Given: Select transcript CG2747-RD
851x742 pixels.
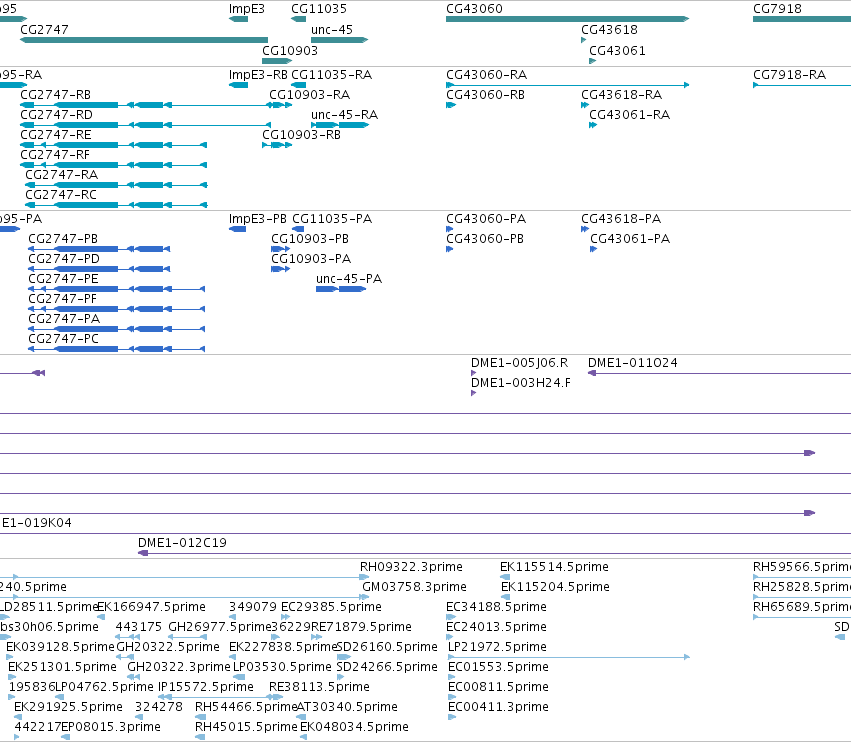Looking at the screenshot, I should point(145,125).
